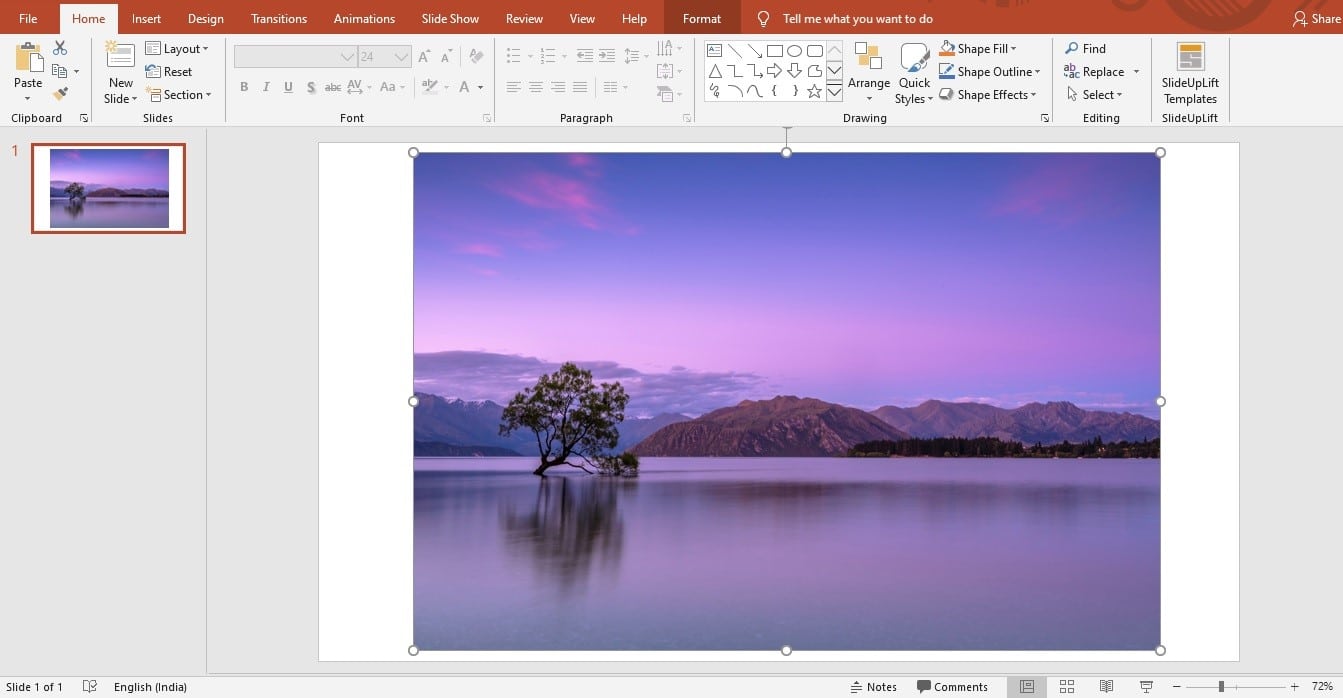The image size is (1343, 698).
Task: Select slide 1 thumbnail in panel
Action: (109, 188)
